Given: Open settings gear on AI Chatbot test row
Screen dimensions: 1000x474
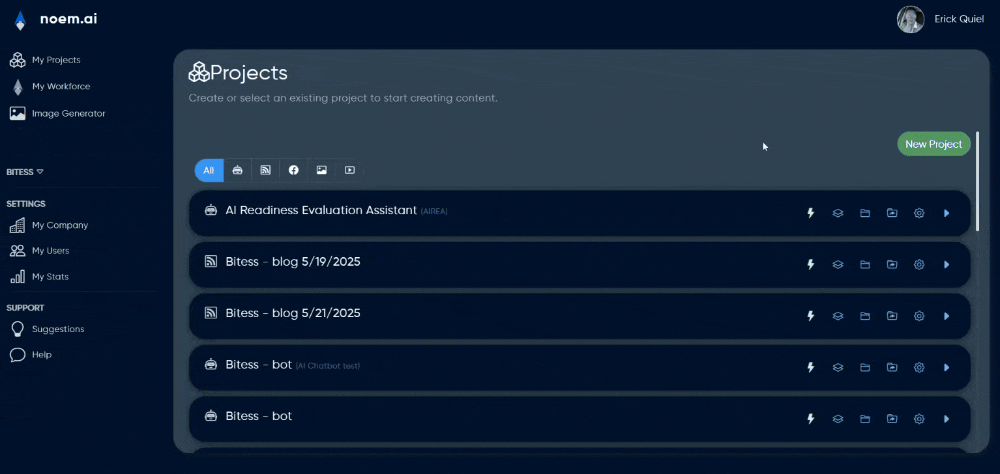Looking at the screenshot, I should [x=919, y=367].
